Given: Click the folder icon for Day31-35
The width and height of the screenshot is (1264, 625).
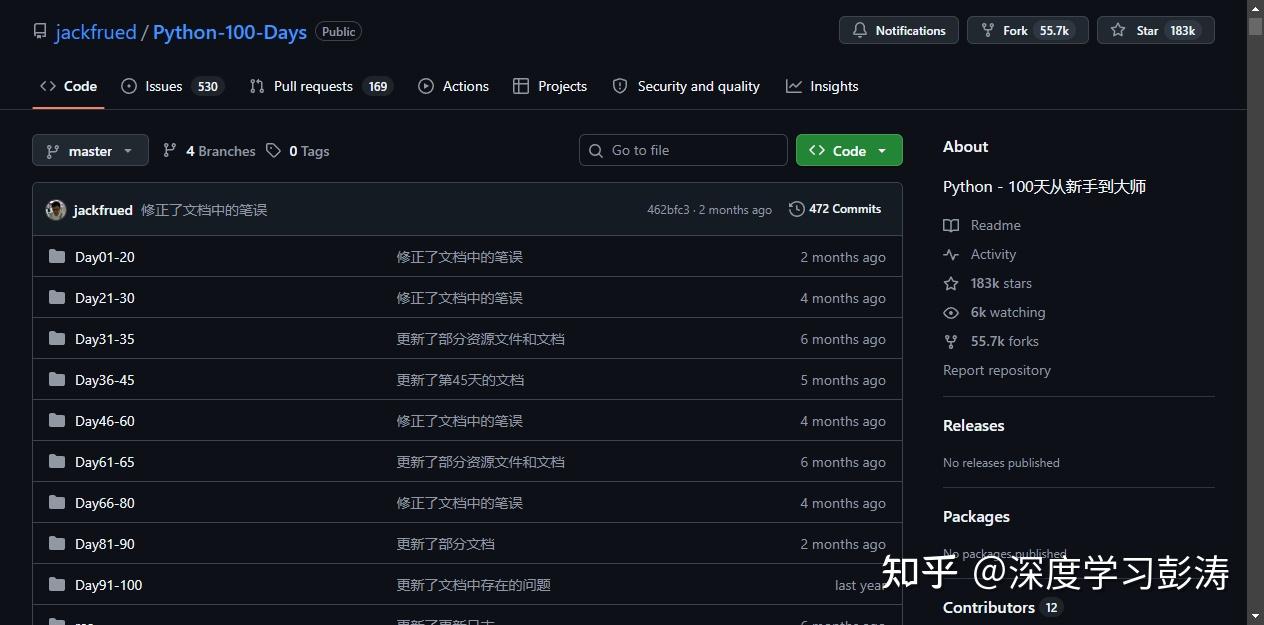Looking at the screenshot, I should click(57, 339).
